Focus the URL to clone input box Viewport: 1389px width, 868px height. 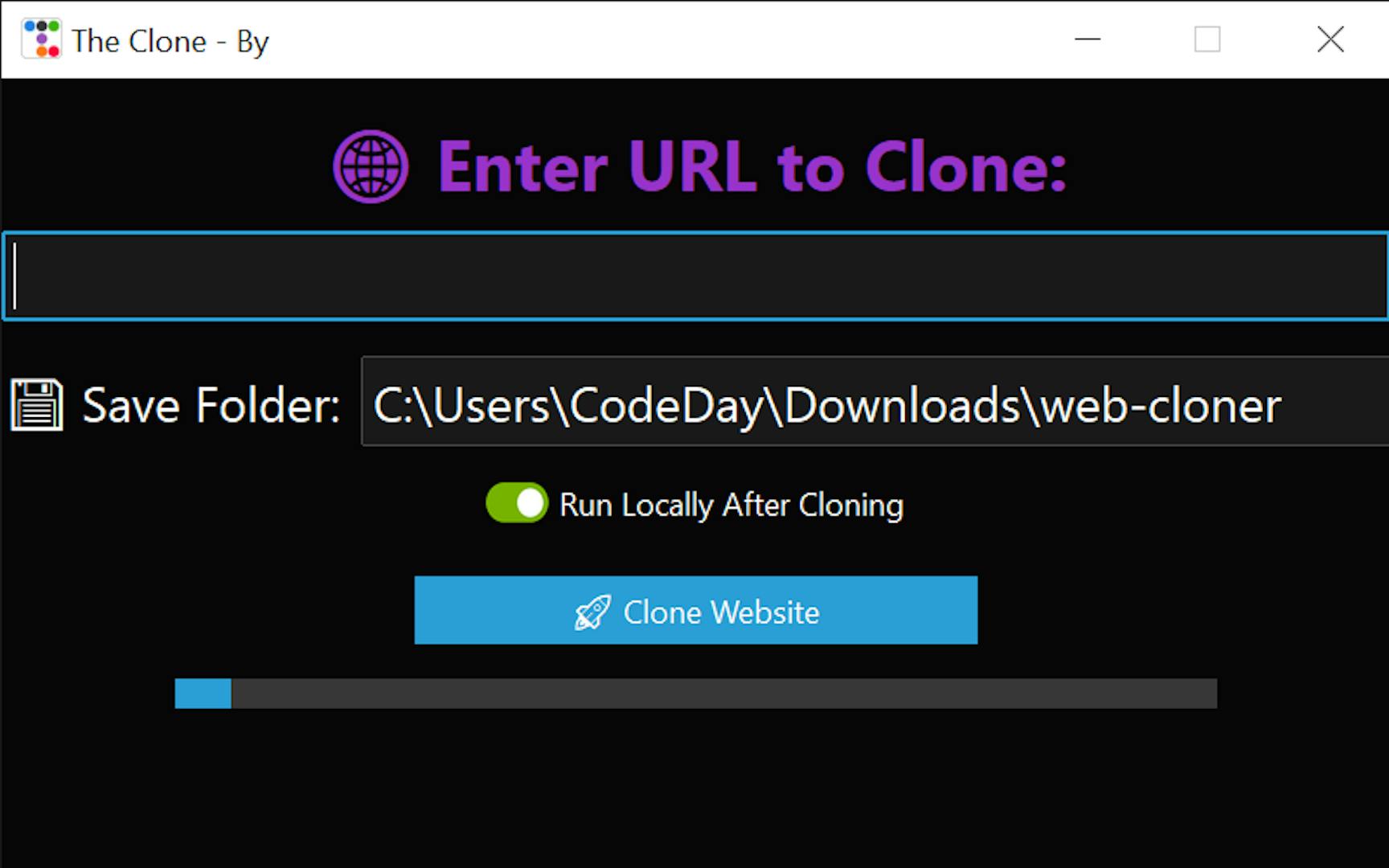pos(696,276)
